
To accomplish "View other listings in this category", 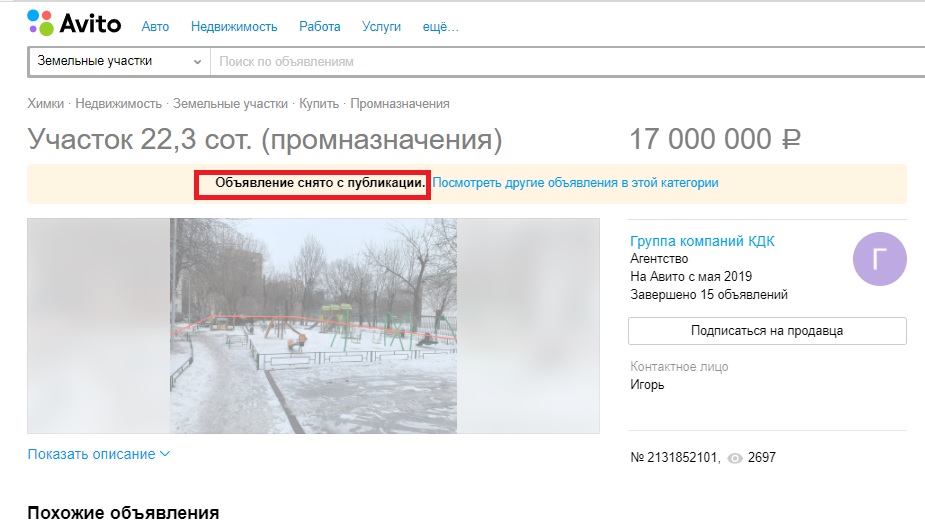I will coord(575,184).
